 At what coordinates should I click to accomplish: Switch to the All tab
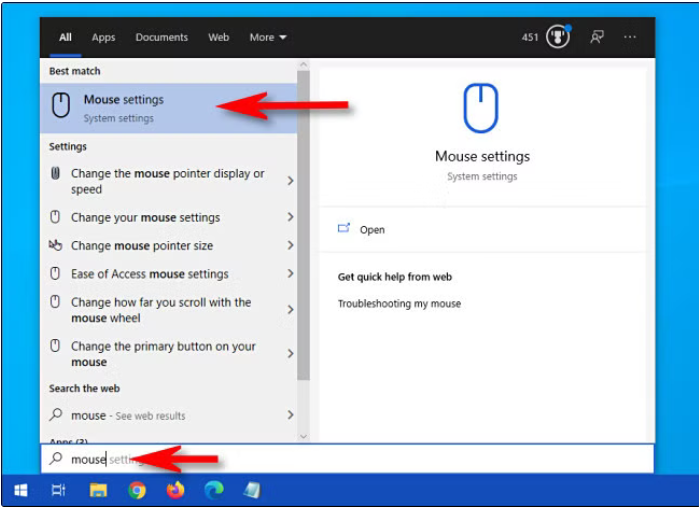(65, 37)
